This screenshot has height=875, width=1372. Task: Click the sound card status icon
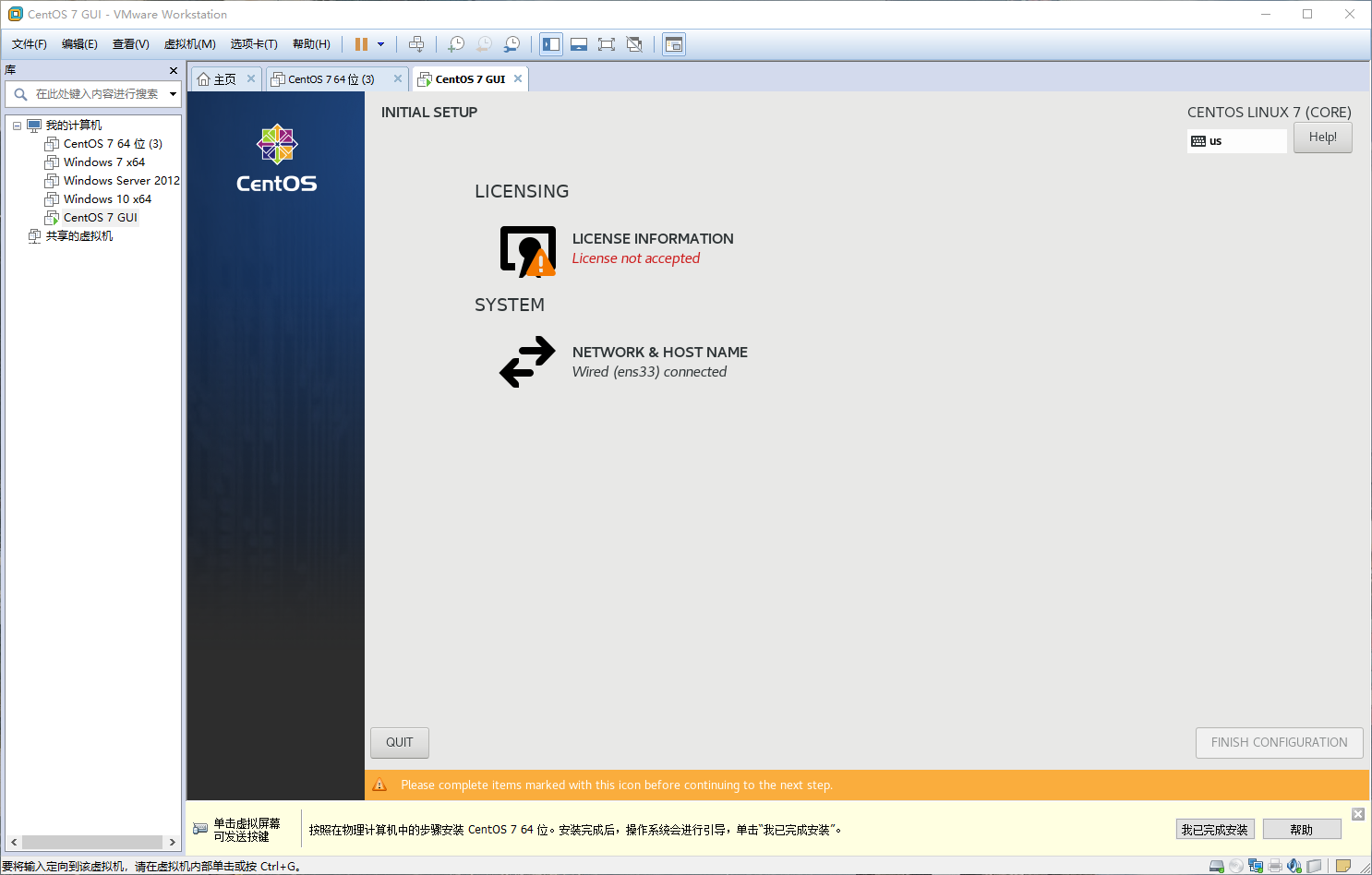1294,866
